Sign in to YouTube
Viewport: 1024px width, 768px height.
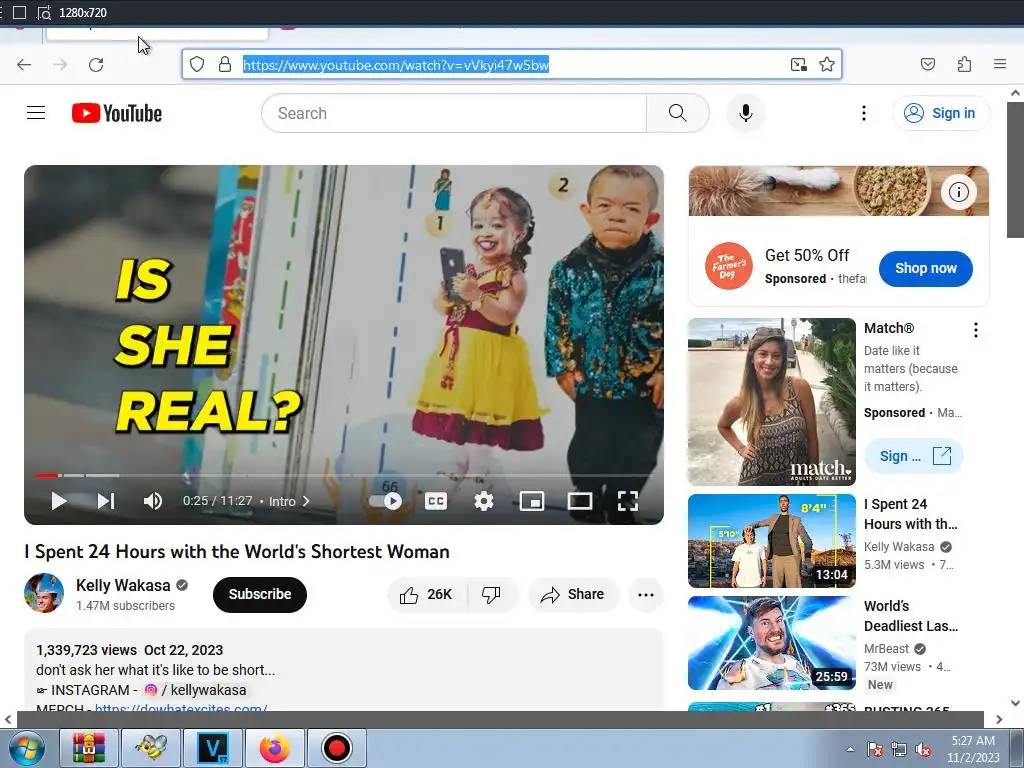[941, 113]
